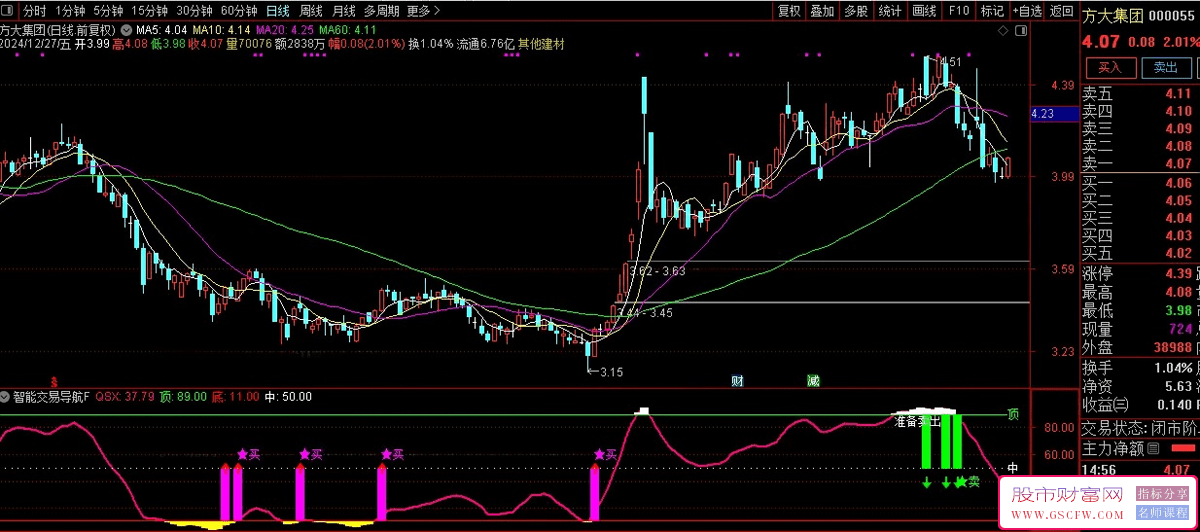1200x532 pixels.
Task: Switch to 分时 intraday chart tab
Action: click(35, 11)
